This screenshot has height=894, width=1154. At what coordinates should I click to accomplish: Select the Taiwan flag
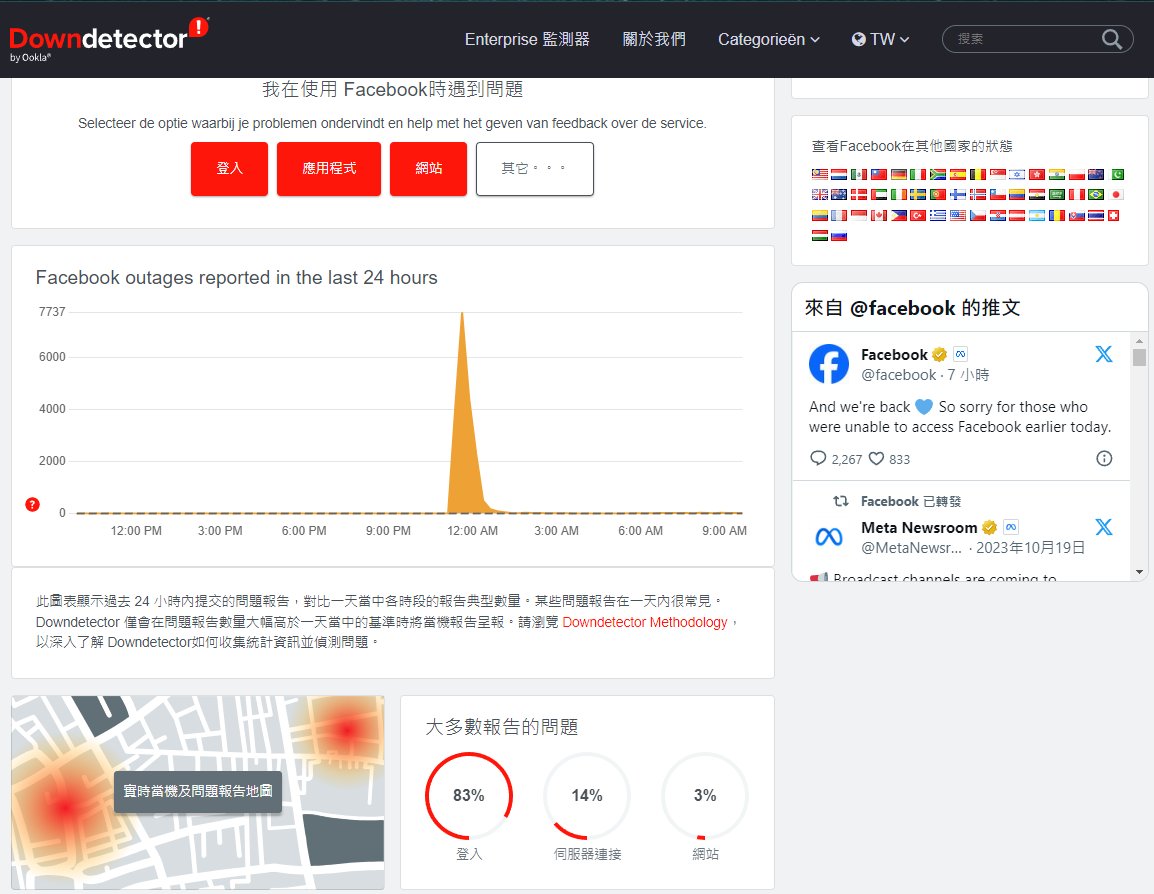(879, 174)
